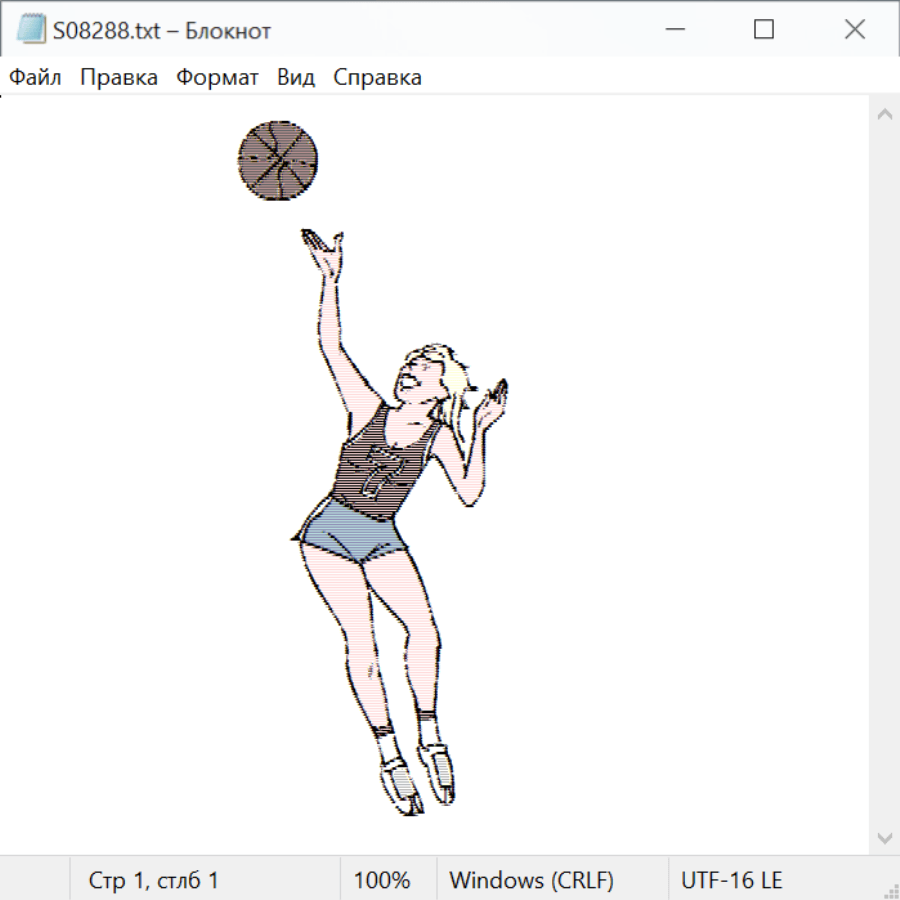The height and width of the screenshot is (900, 900).
Task: Click the UTF-16 LE encoding indicator
Action: (731, 881)
